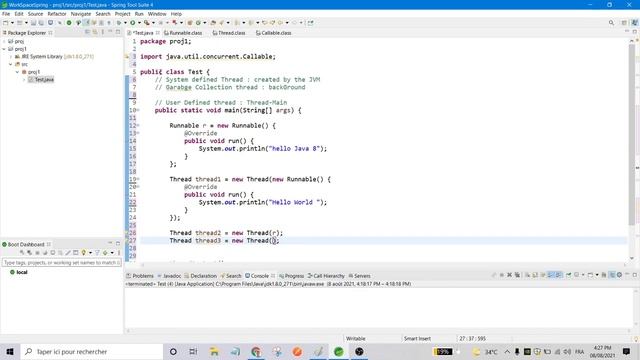Expand the JRE System Library node
Image resolution: width=640 pixels, height=360 pixels.
11,57
